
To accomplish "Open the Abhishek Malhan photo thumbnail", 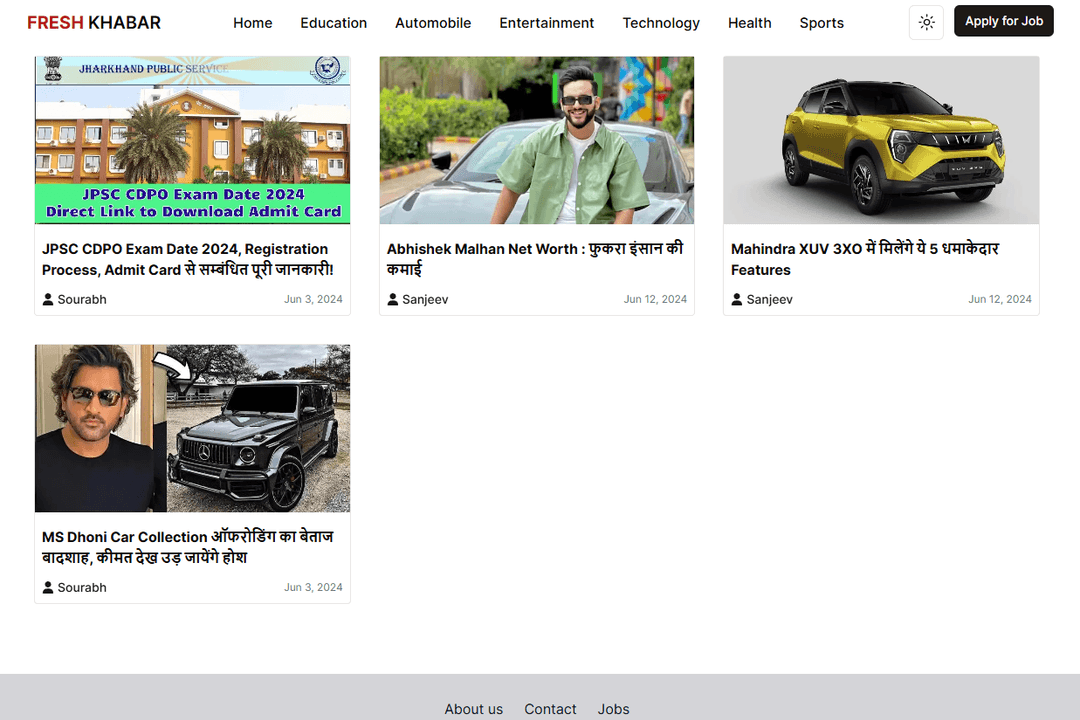I will tap(537, 140).
